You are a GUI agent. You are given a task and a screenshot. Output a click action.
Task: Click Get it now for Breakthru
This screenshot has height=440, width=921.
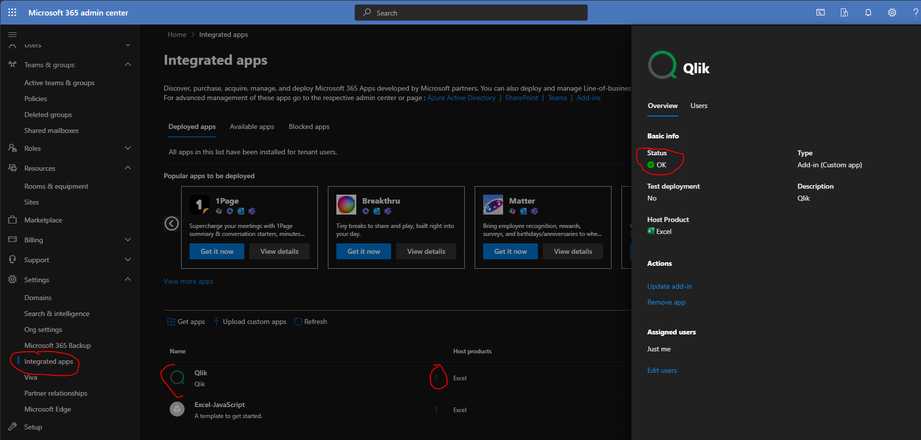tap(364, 251)
